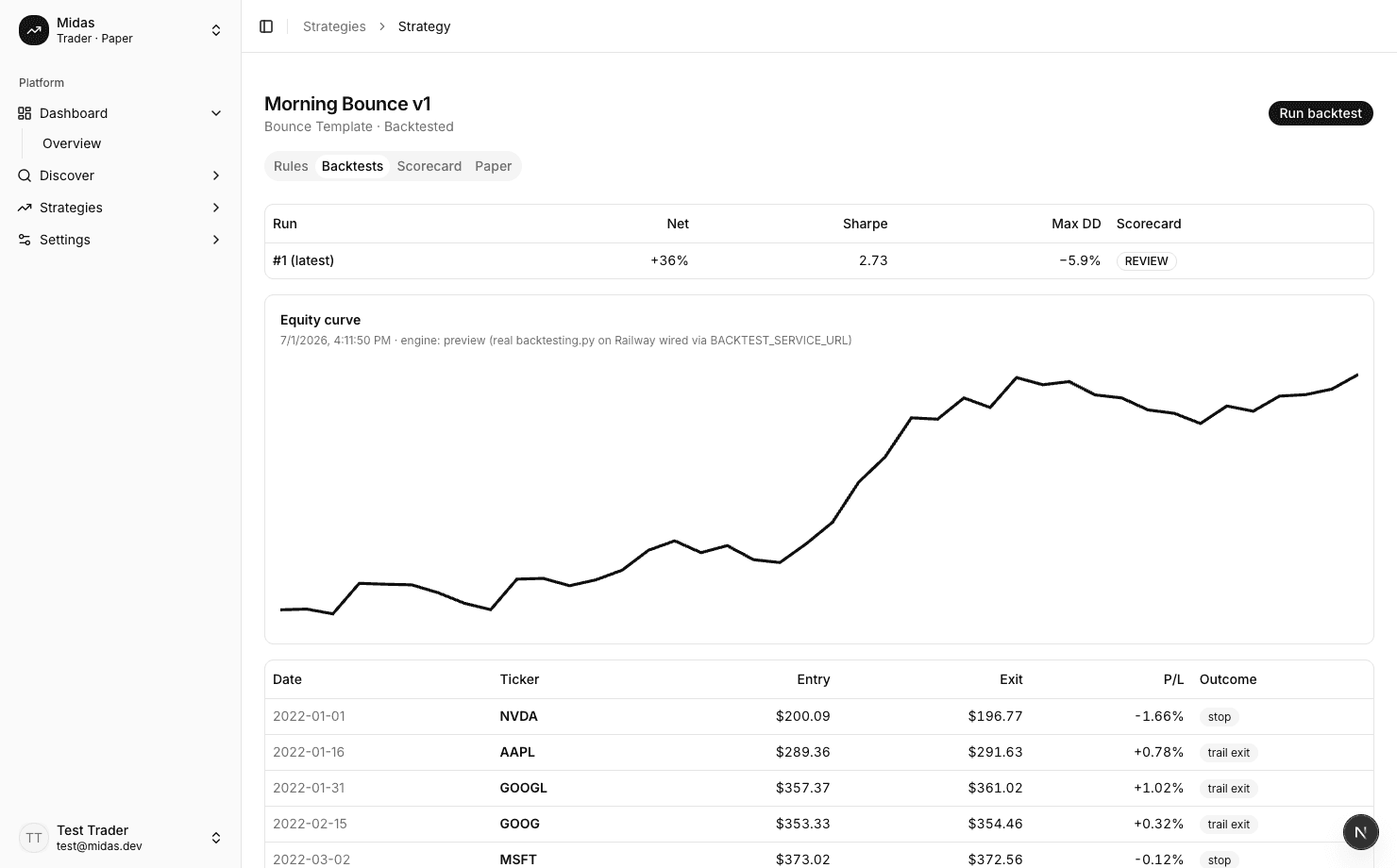Click the $200.09 entry price
This screenshot has height=868, width=1397.
[802, 716]
